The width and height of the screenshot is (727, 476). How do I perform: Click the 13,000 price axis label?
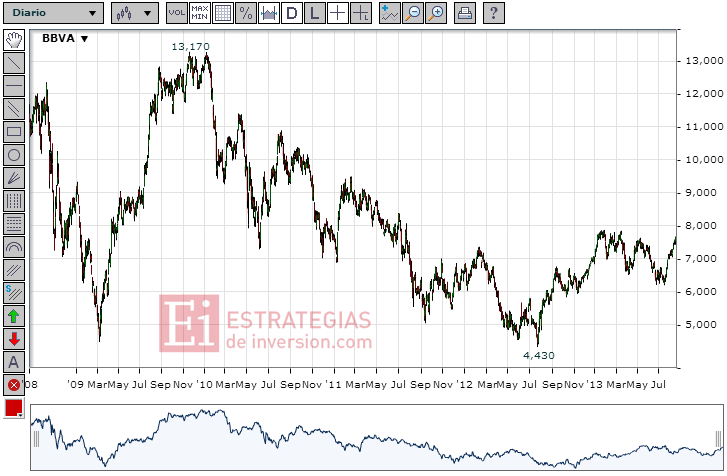705,61
